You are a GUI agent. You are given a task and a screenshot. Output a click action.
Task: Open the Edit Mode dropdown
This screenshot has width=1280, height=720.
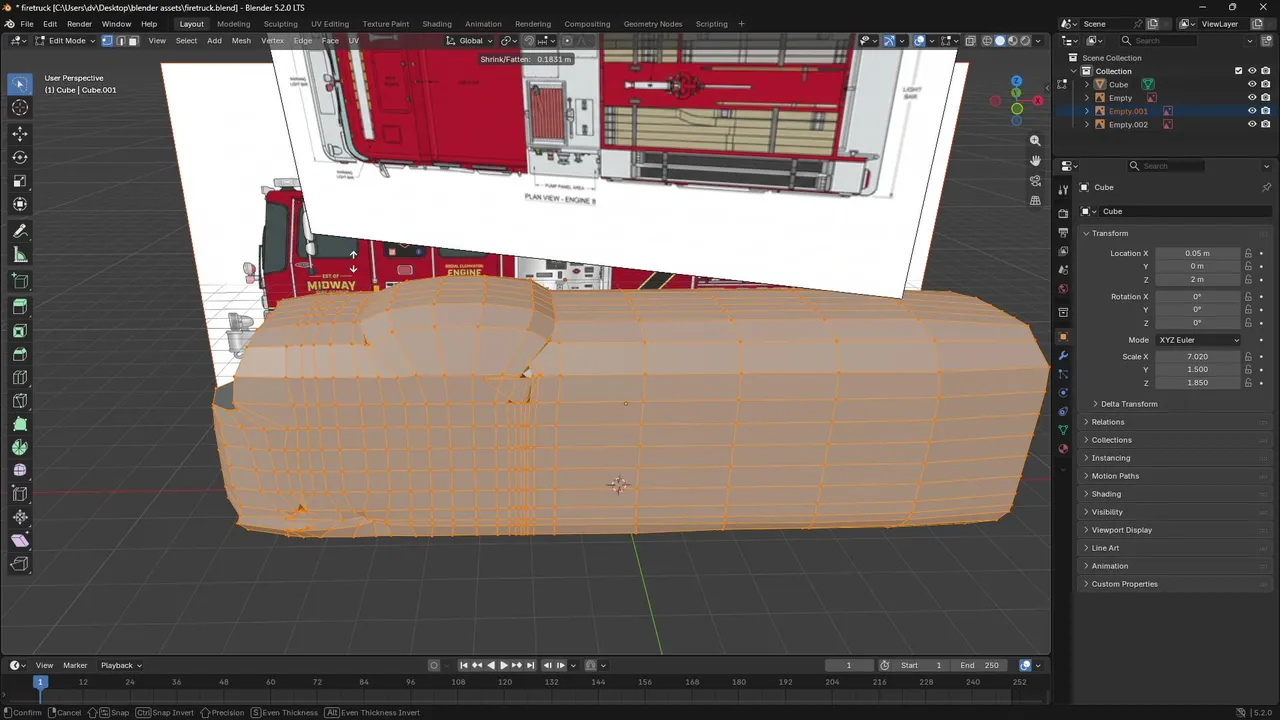[x=66, y=41]
